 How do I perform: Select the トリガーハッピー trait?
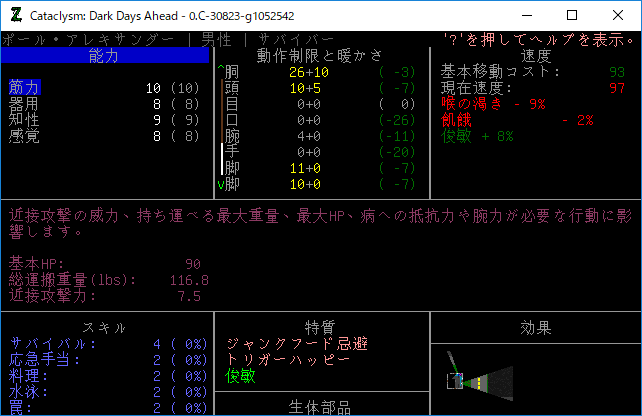pos(289,359)
